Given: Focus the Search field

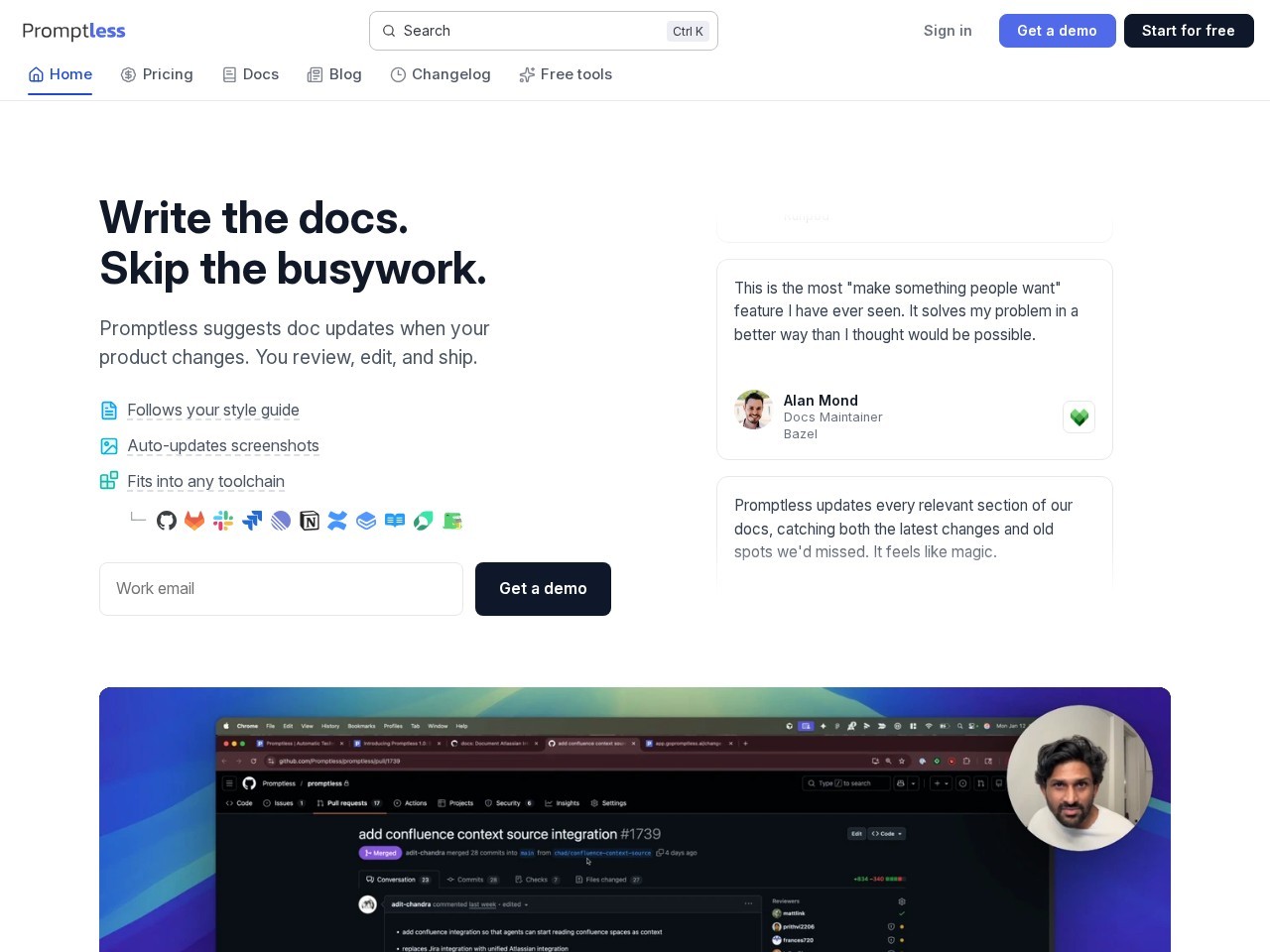Looking at the screenshot, I should (544, 31).
